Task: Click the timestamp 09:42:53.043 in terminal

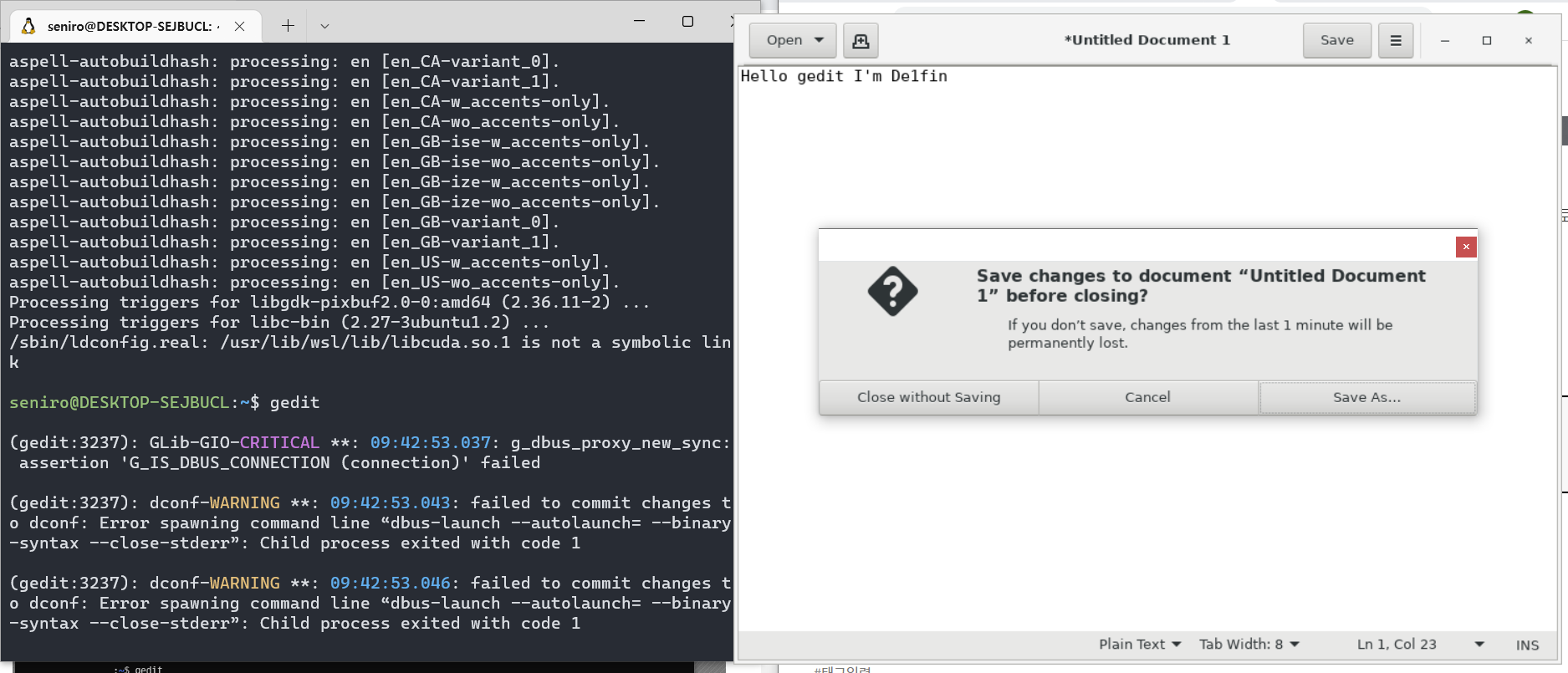Action: click(390, 502)
